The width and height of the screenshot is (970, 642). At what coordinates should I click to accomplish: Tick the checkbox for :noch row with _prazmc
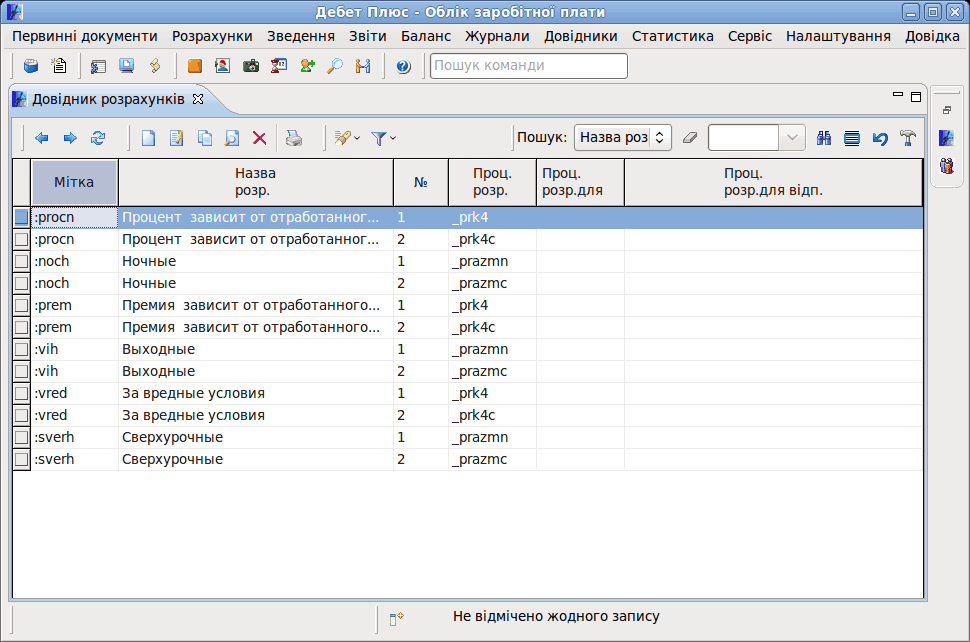[x=22, y=283]
